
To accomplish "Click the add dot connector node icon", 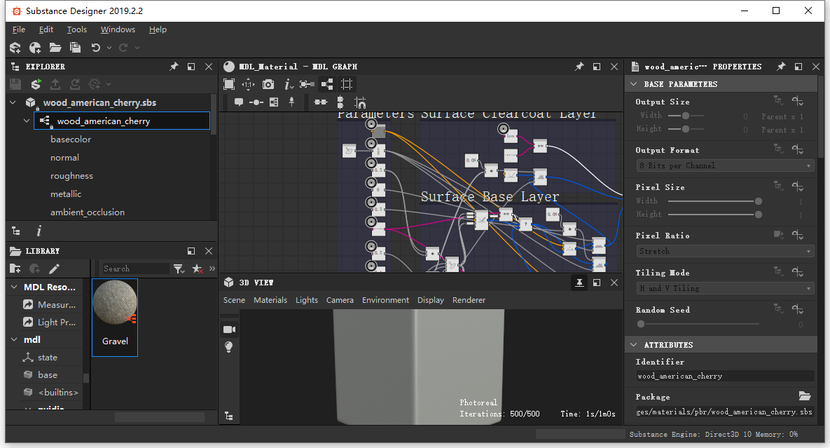I will [x=256, y=102].
